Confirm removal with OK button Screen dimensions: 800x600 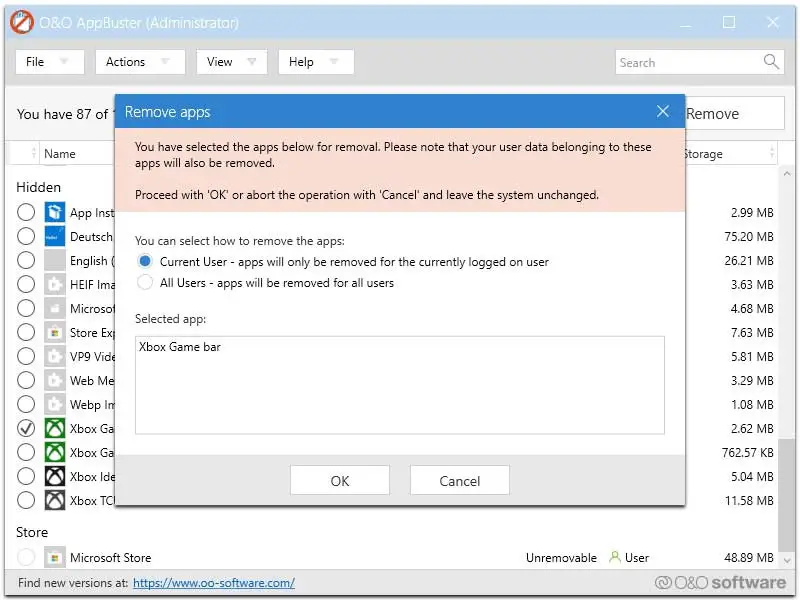340,480
